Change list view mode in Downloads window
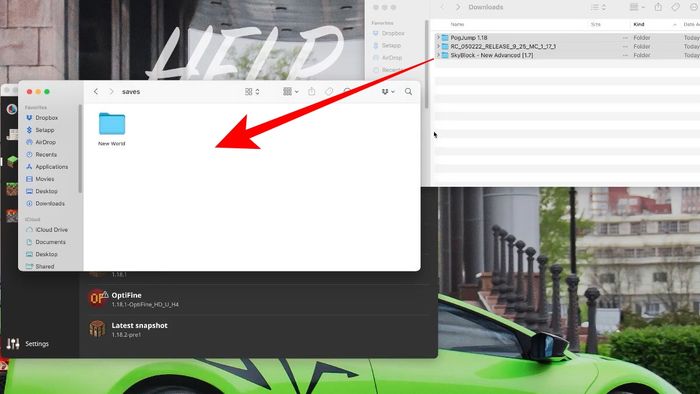700x394 pixels. [x=598, y=7]
